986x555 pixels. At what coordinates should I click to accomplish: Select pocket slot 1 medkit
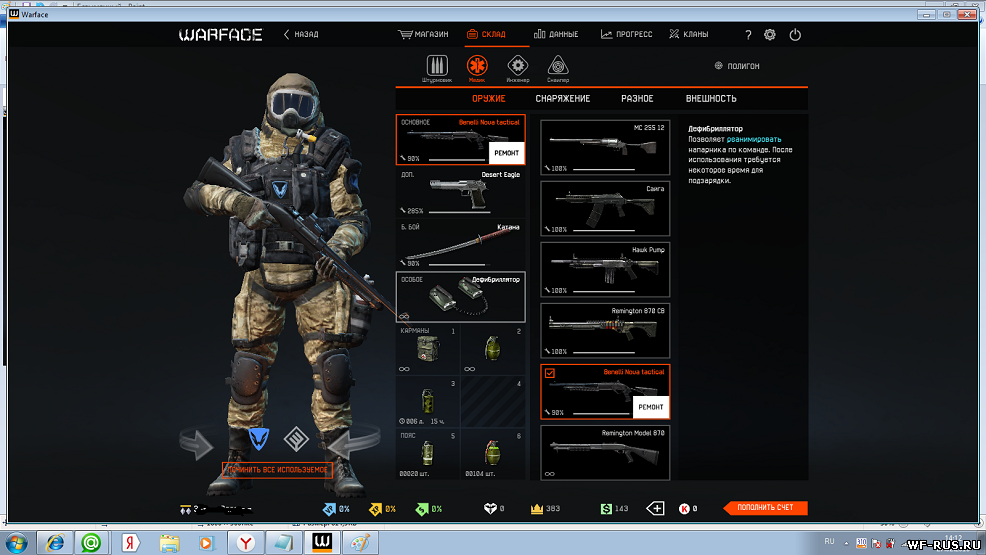point(428,349)
